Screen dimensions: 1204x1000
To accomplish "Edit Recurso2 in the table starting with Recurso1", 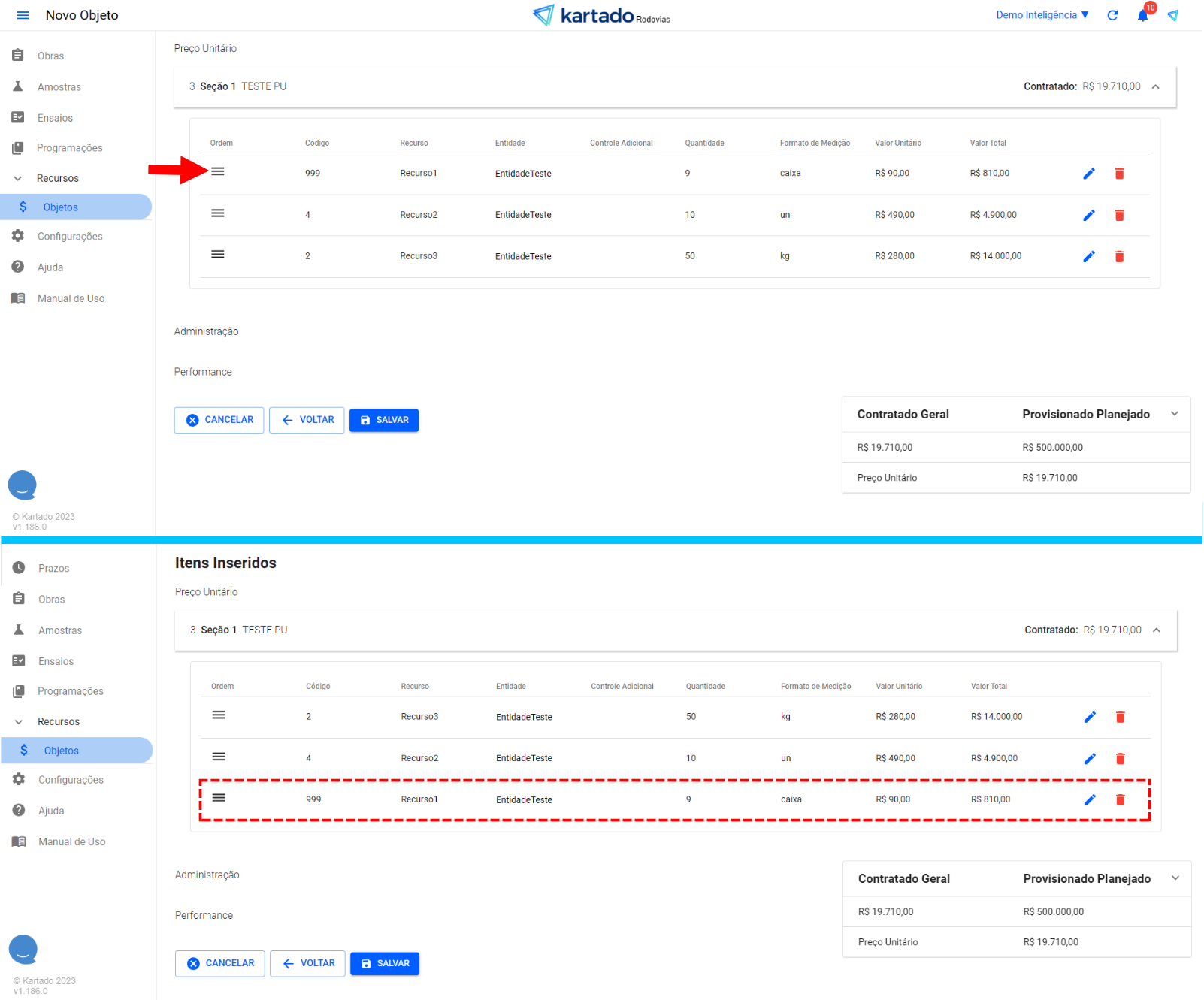I will pos(1088,216).
